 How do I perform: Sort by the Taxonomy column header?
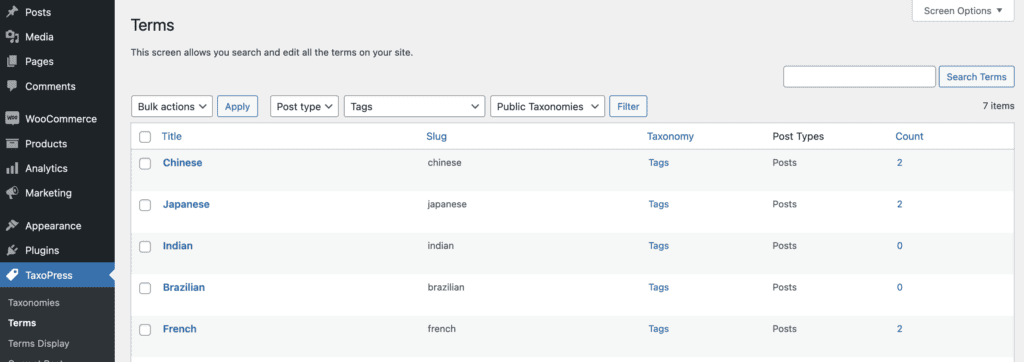(671, 137)
